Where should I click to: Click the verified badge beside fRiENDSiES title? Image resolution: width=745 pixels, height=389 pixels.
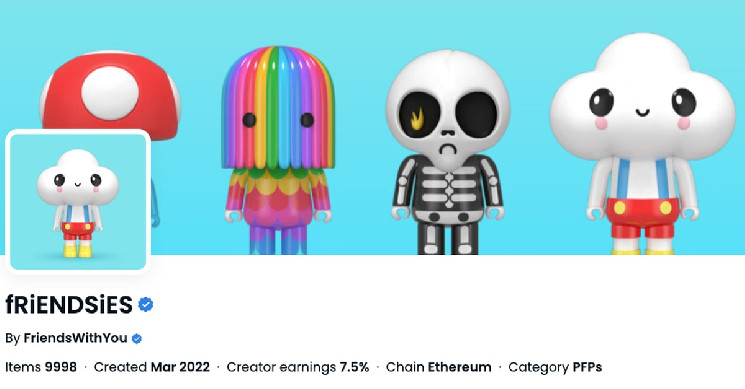[x=146, y=304]
